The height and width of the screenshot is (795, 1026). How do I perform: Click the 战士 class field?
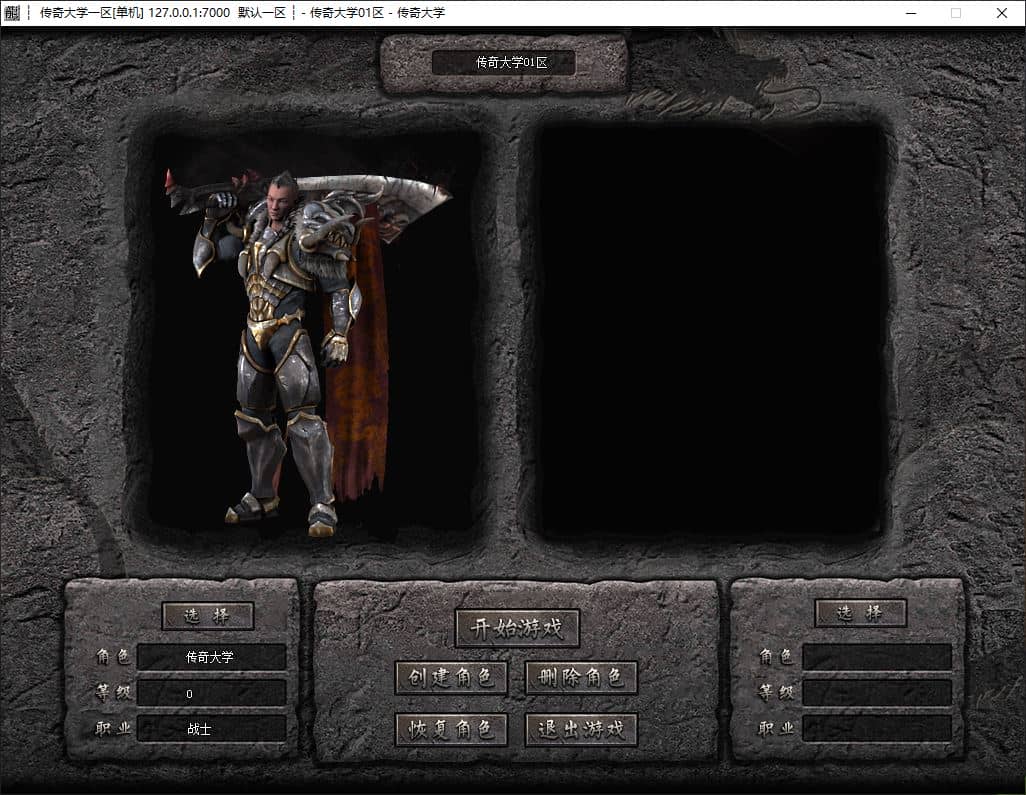pos(211,729)
